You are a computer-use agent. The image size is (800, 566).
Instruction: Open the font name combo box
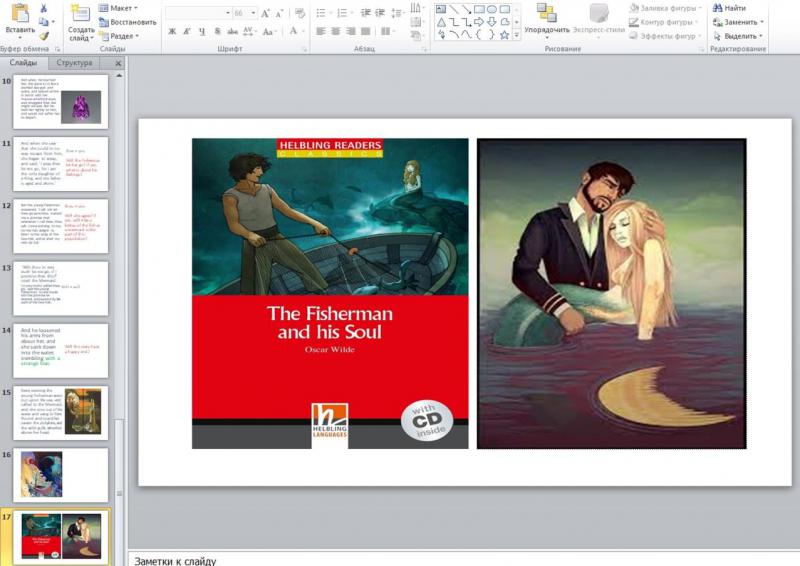click(198, 13)
